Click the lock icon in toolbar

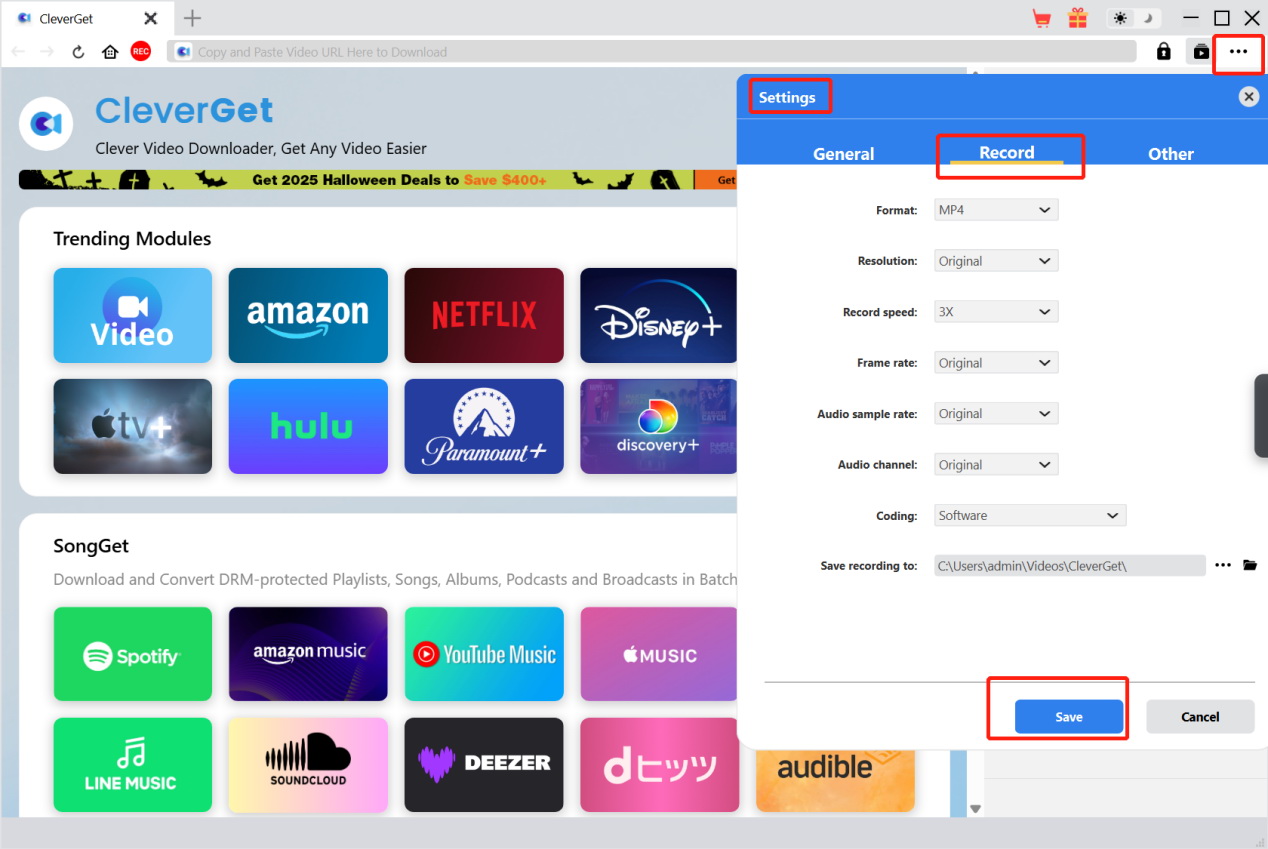[1163, 51]
